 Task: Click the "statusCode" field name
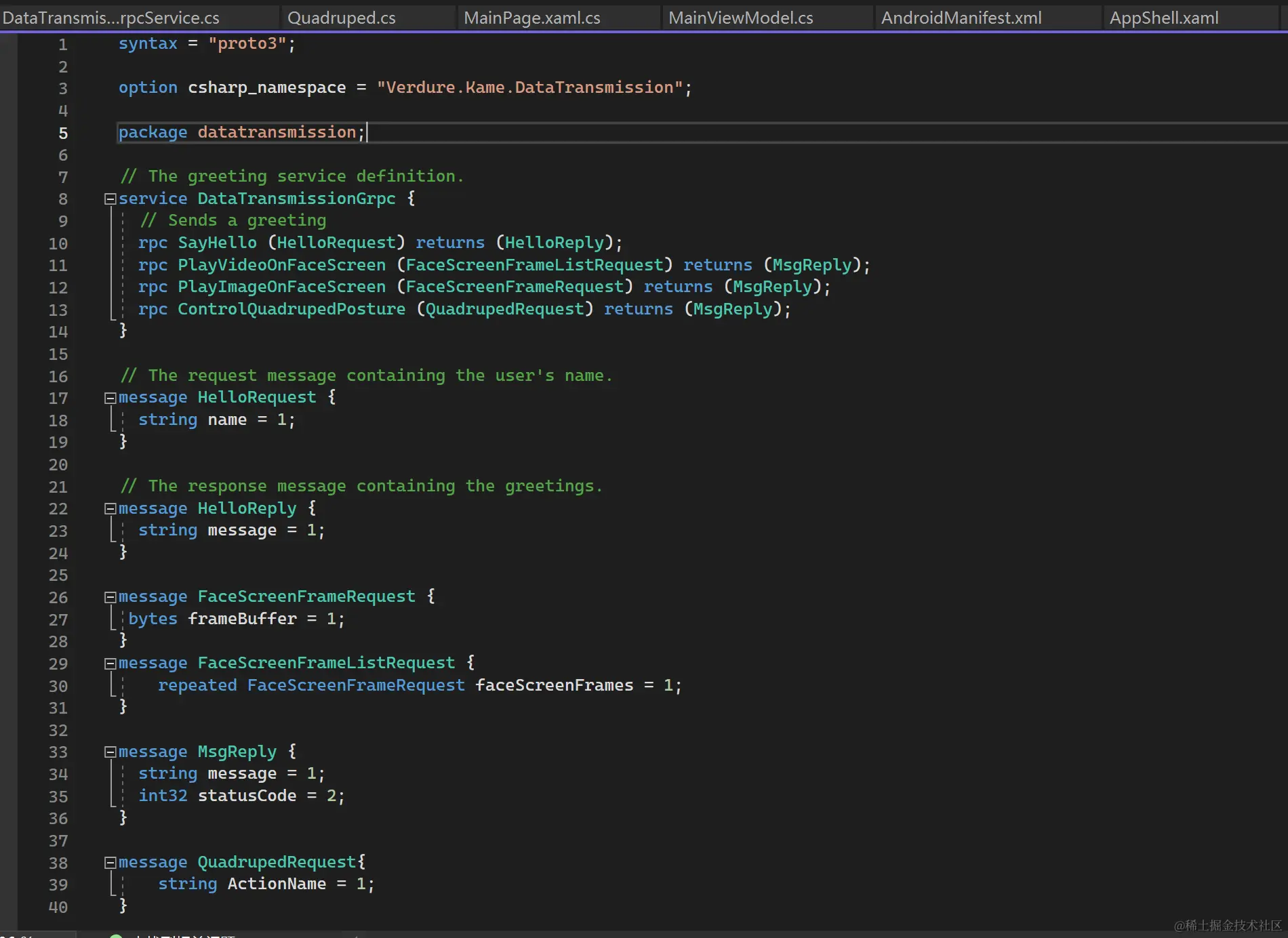coord(247,796)
